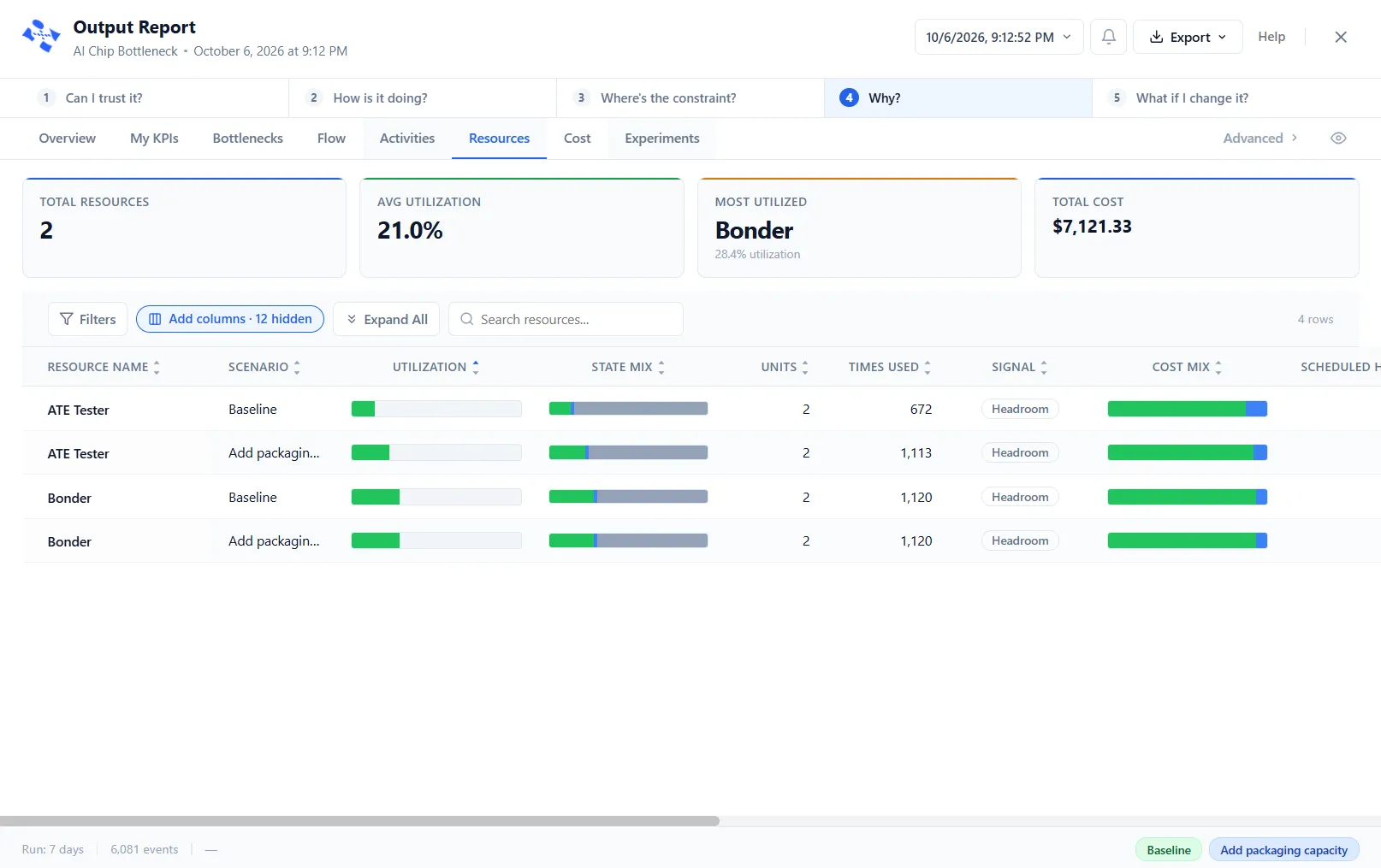Select the ATE Tester Baseline row name
The width and height of the screenshot is (1381, 868).
pos(79,410)
